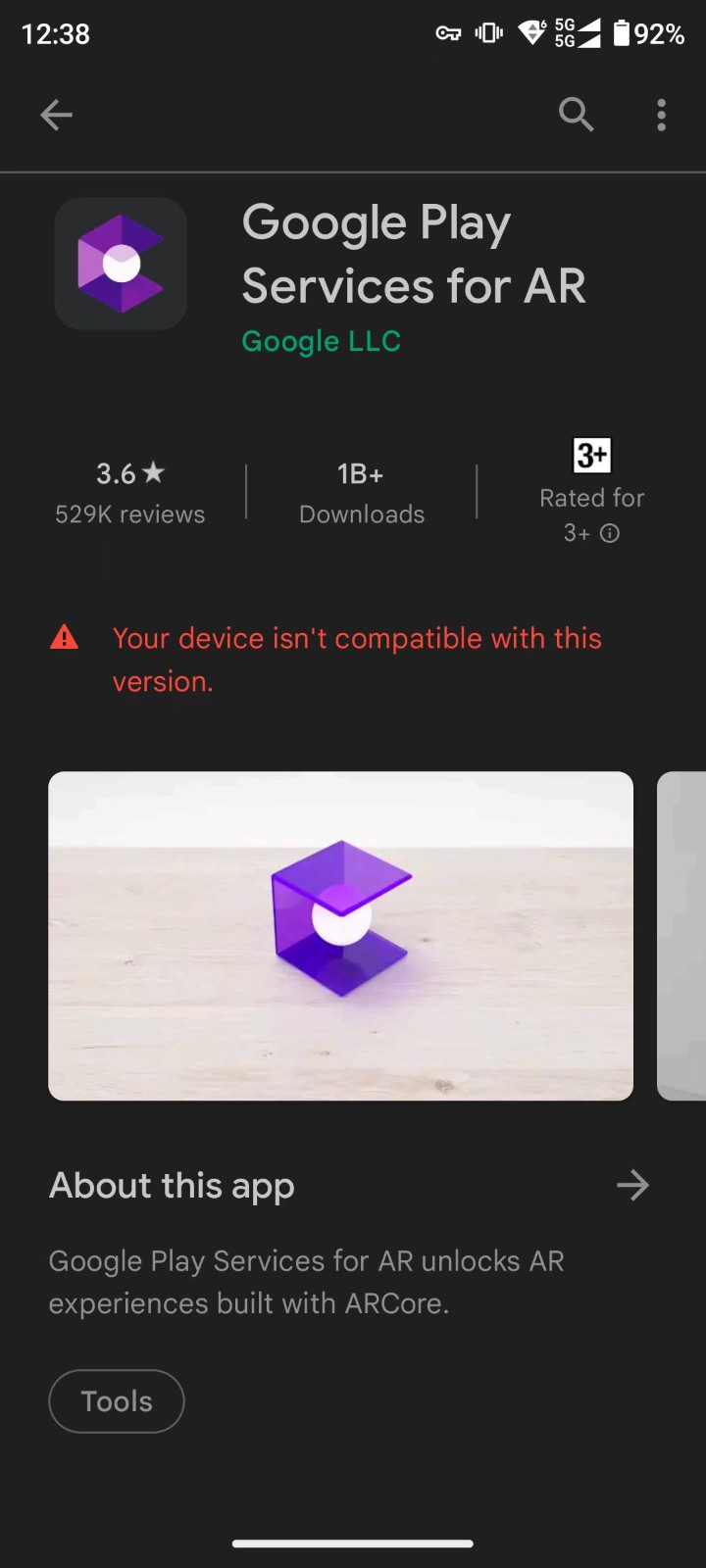Open the Google LLC developer link

(x=322, y=341)
